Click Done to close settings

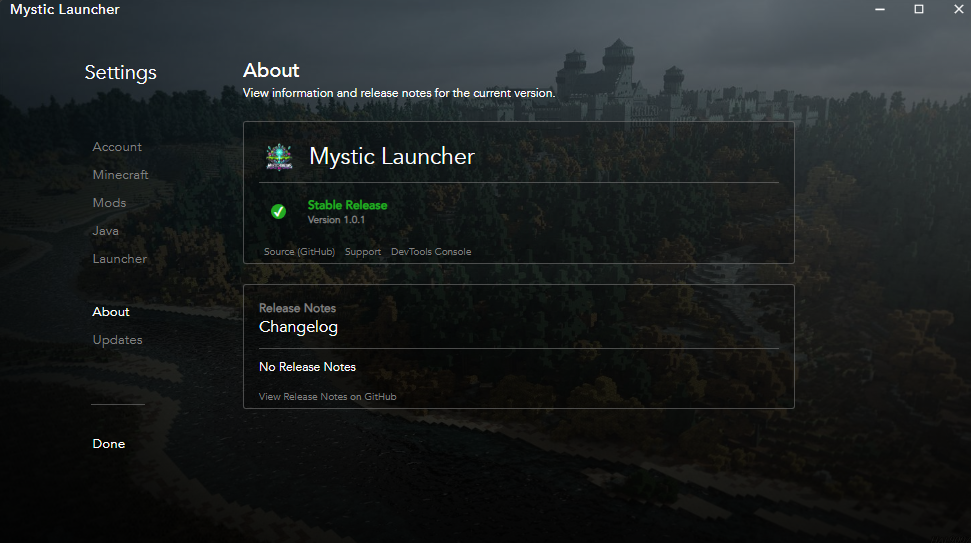tap(108, 443)
